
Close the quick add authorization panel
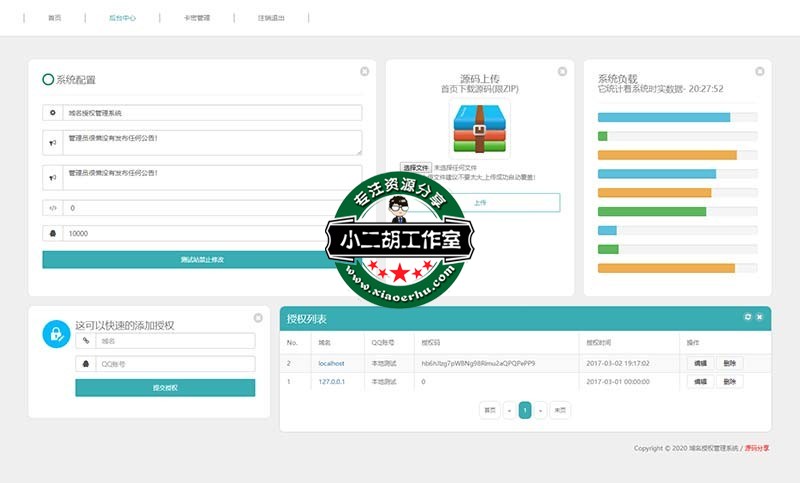(259, 317)
